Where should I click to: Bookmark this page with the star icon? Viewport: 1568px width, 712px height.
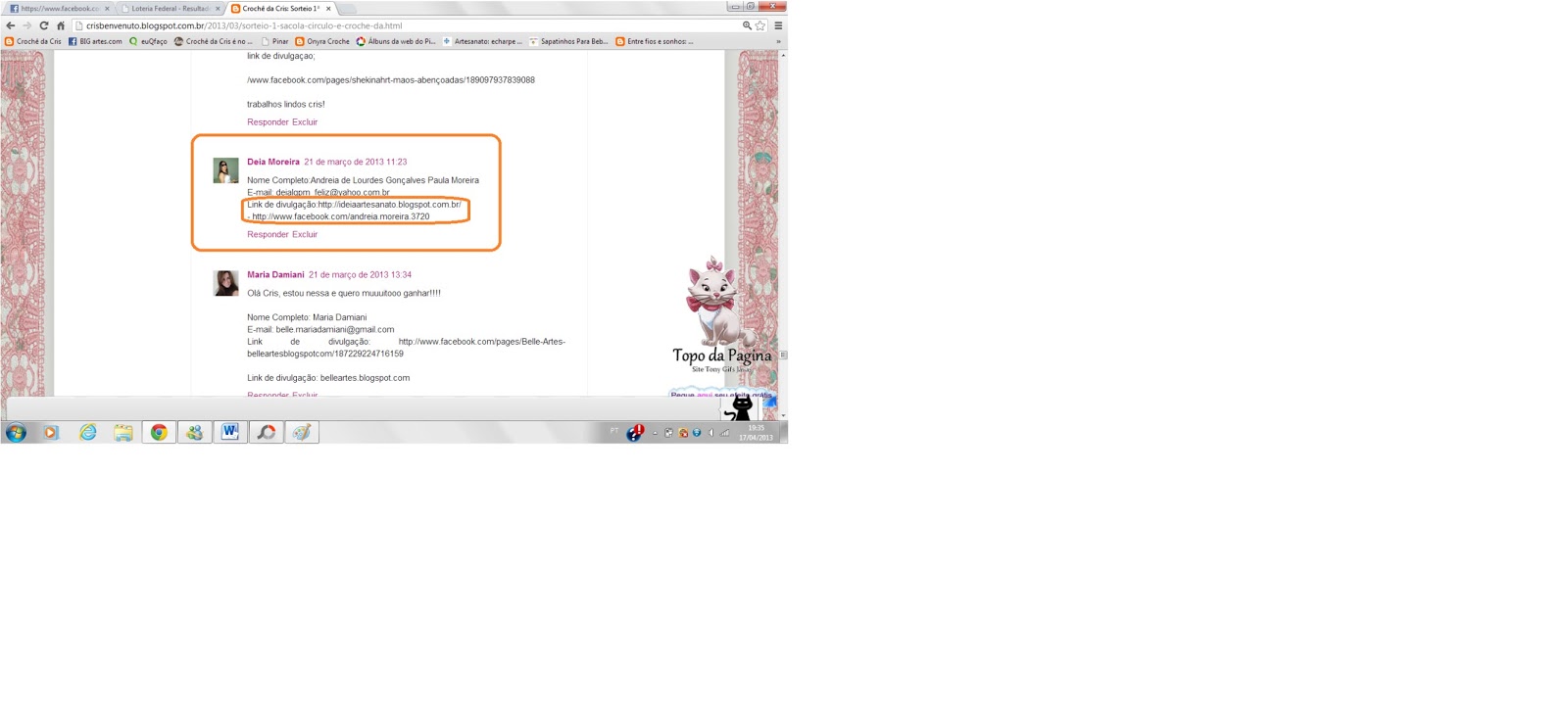click(x=760, y=25)
